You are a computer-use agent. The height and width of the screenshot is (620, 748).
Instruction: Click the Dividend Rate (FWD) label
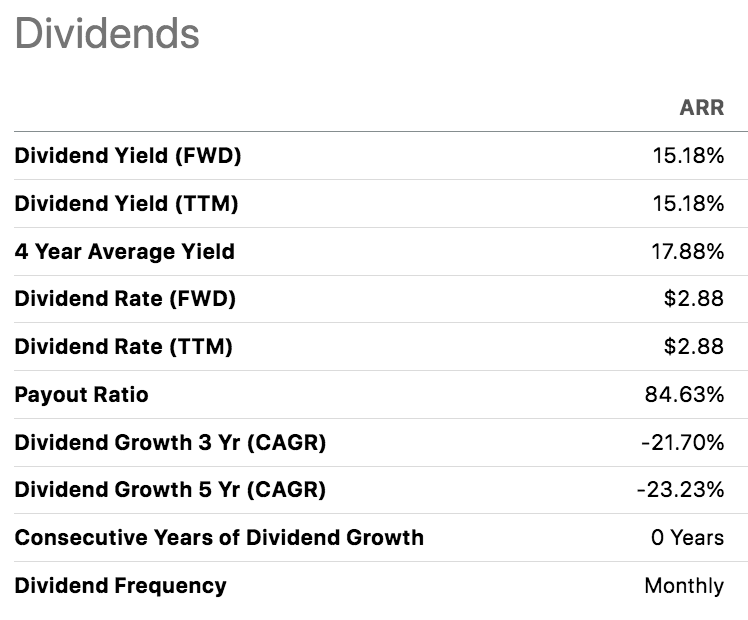(x=125, y=299)
